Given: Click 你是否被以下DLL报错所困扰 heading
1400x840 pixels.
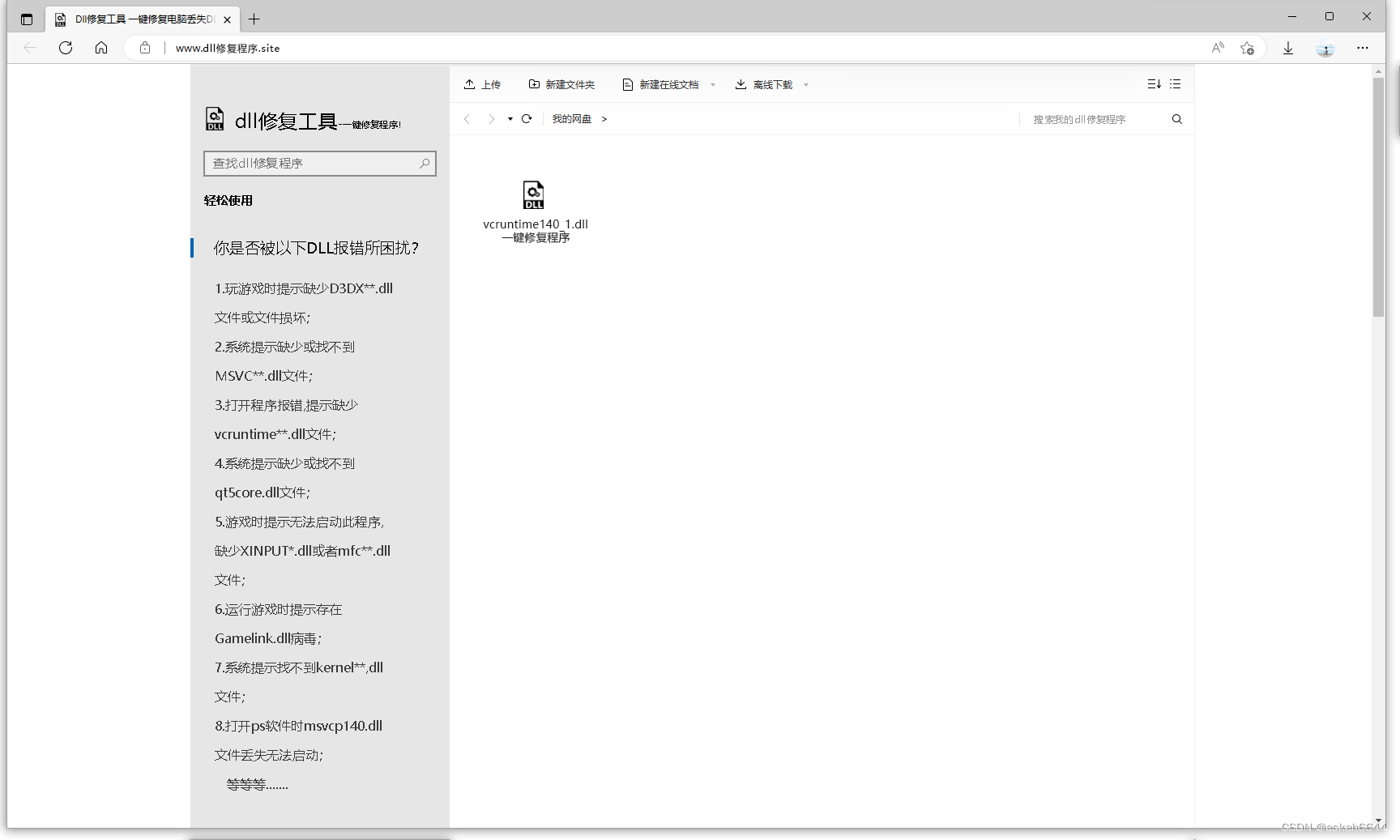Looking at the screenshot, I should 316,248.
